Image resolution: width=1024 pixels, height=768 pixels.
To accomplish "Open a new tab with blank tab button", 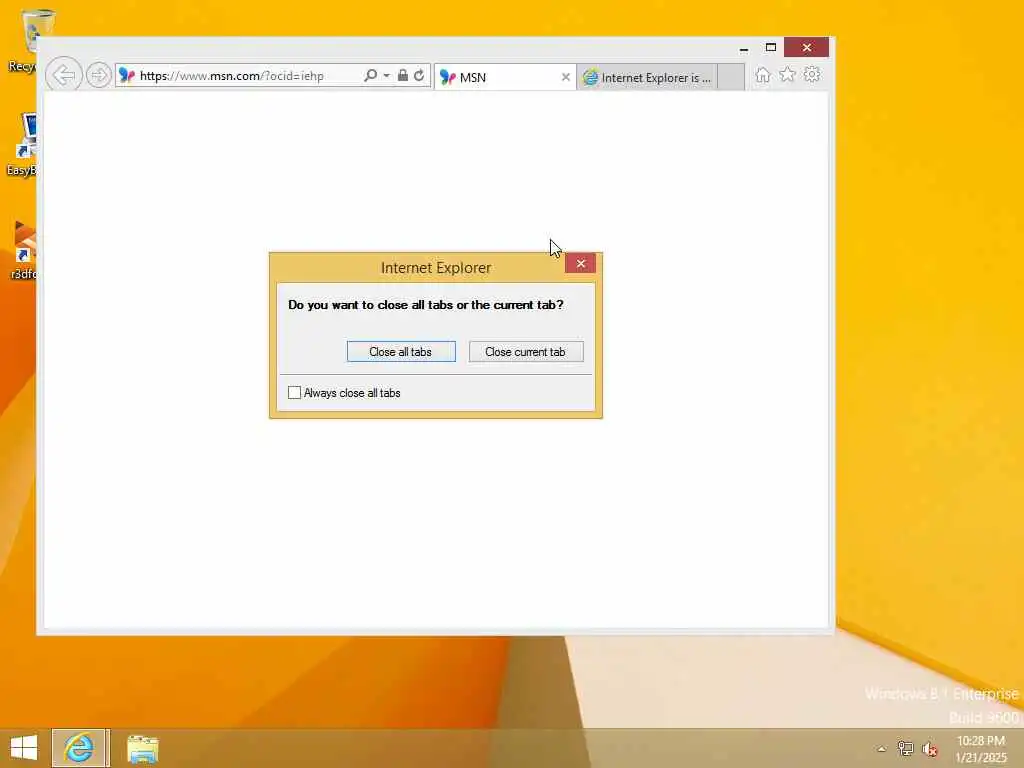I will (731, 77).
